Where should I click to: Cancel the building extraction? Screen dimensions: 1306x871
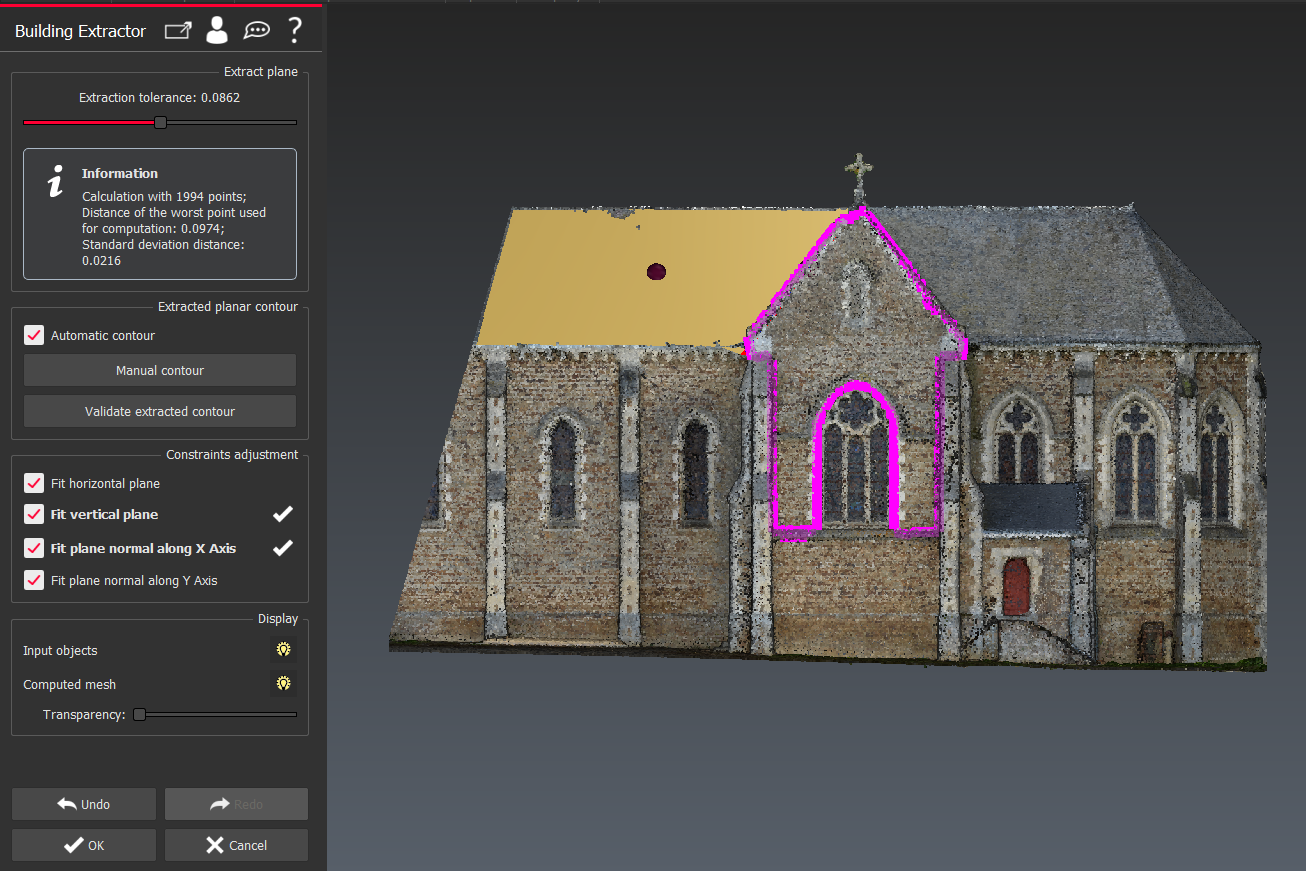pyautogui.click(x=236, y=845)
